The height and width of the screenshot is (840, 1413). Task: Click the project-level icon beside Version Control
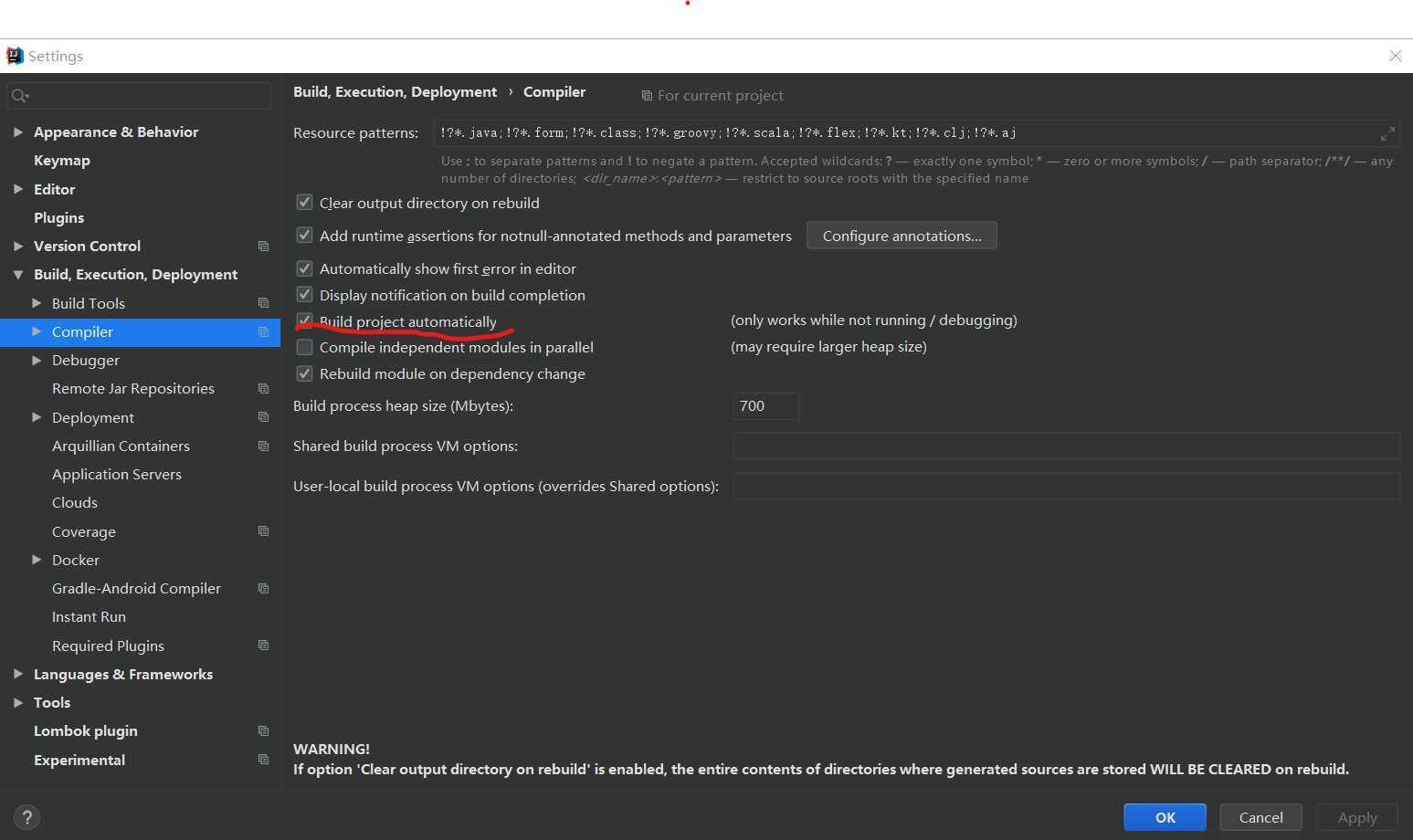[263, 247]
